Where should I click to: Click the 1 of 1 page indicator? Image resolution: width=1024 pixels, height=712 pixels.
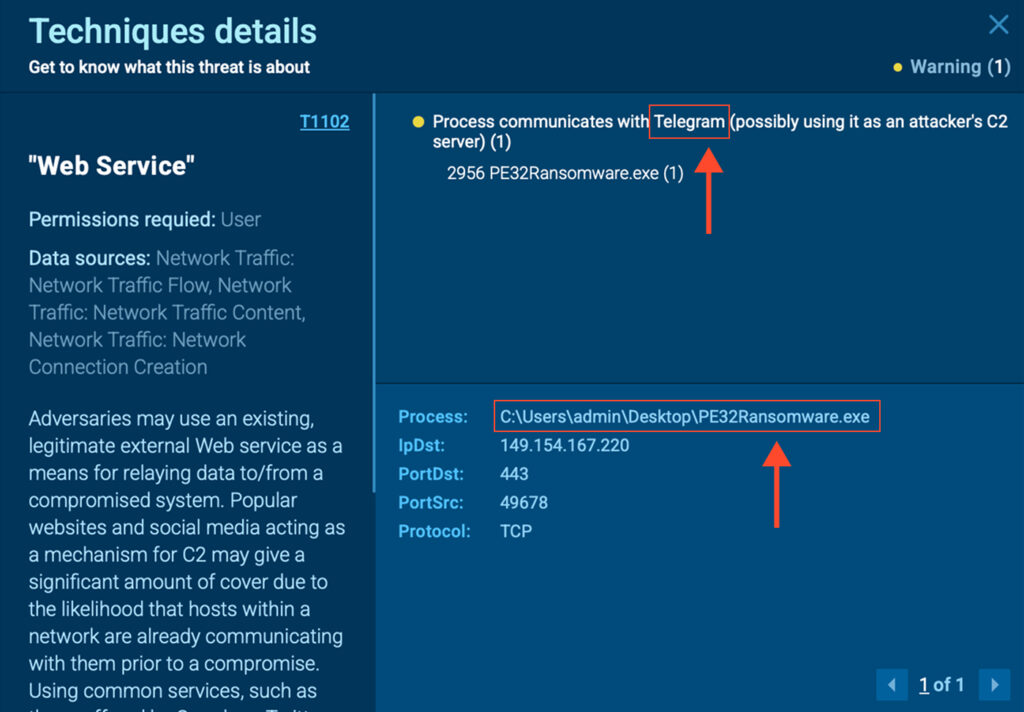click(x=942, y=685)
